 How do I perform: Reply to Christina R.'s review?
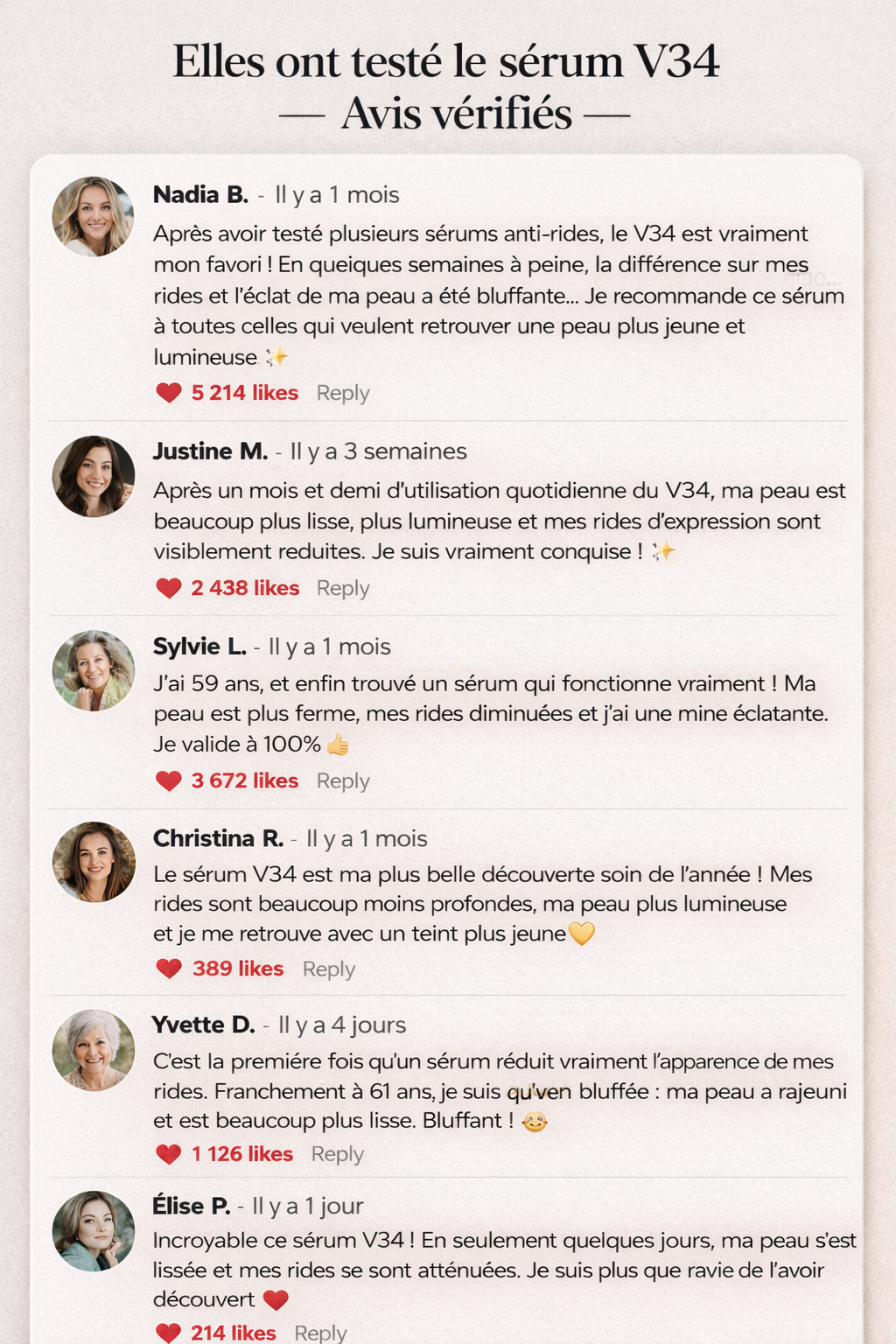coord(329,969)
